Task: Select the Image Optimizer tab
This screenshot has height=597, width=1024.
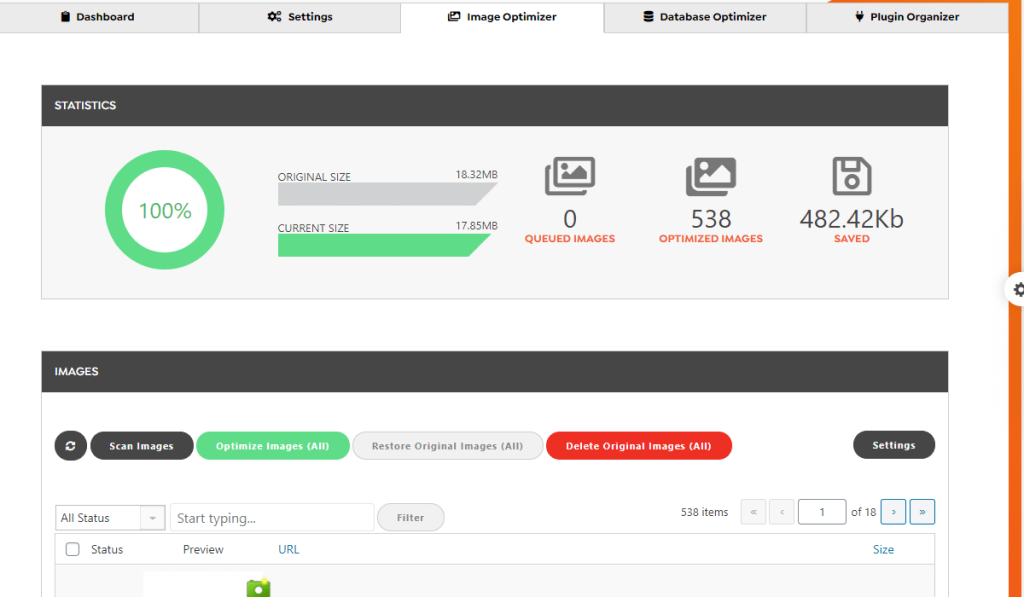Action: pyautogui.click(x=502, y=17)
